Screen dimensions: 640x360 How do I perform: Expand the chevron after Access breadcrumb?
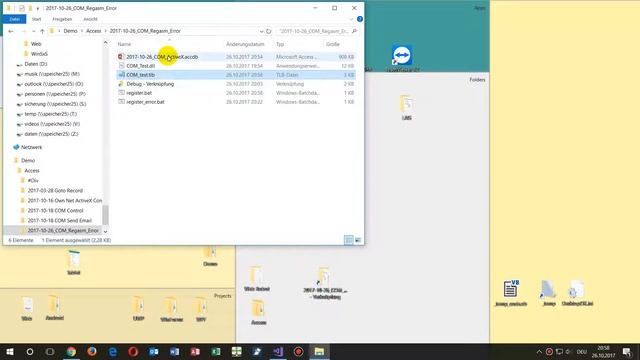(x=105, y=31)
